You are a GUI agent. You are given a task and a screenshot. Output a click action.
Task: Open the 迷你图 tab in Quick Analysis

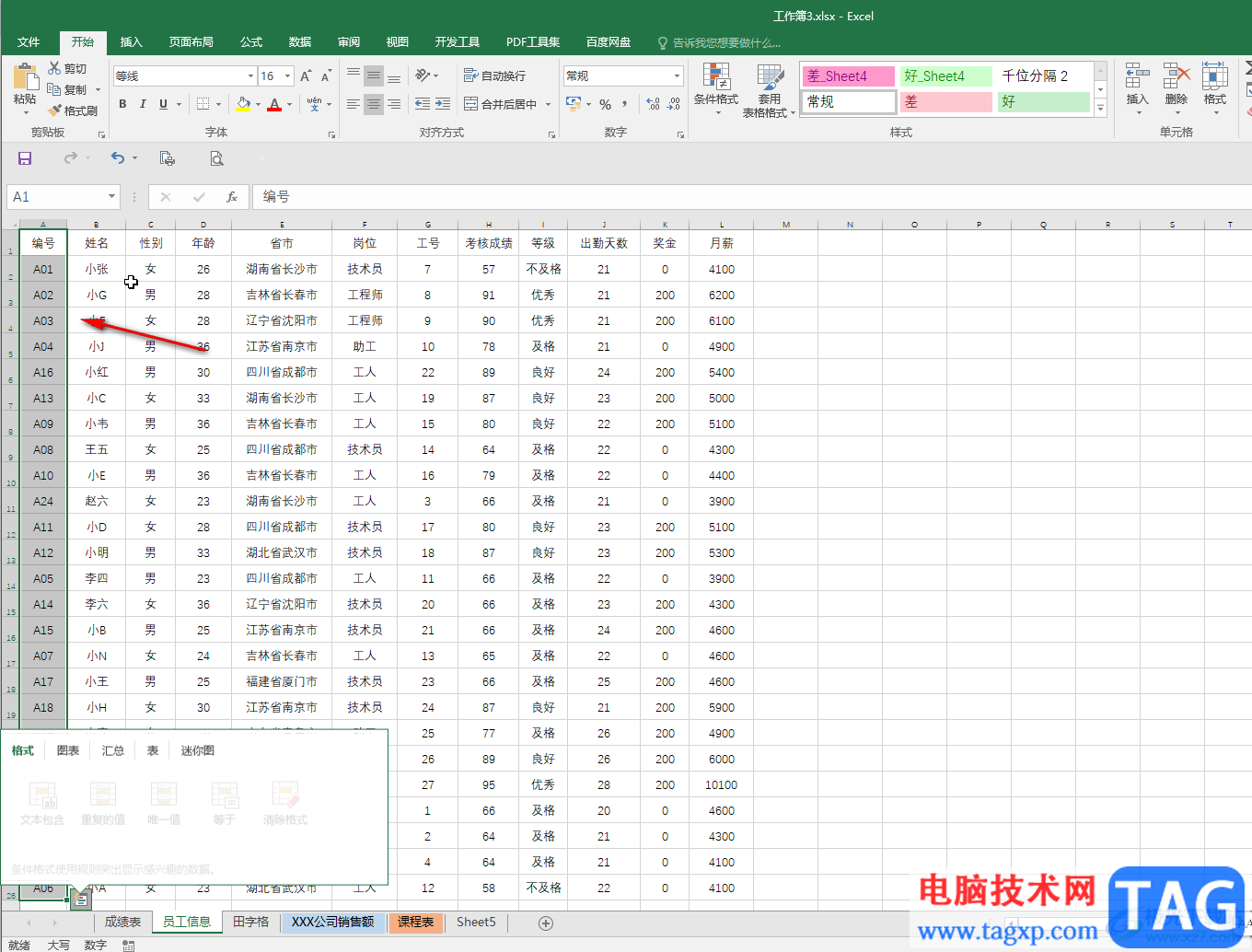coord(198,750)
